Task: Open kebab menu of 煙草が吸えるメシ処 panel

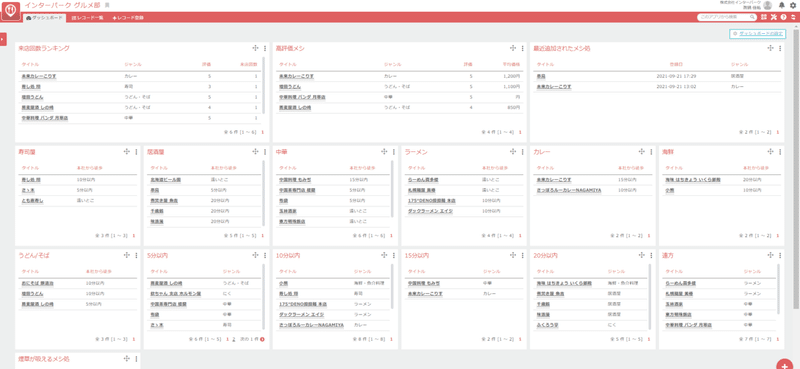Action: [x=136, y=359]
